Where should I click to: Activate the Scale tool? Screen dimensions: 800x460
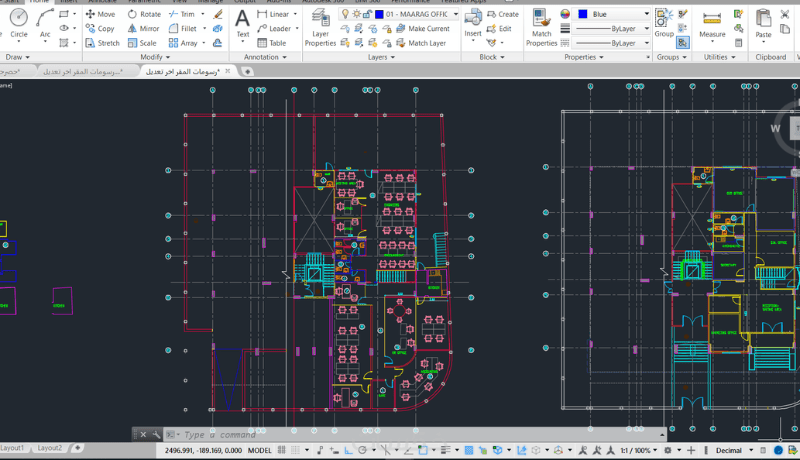point(142,43)
